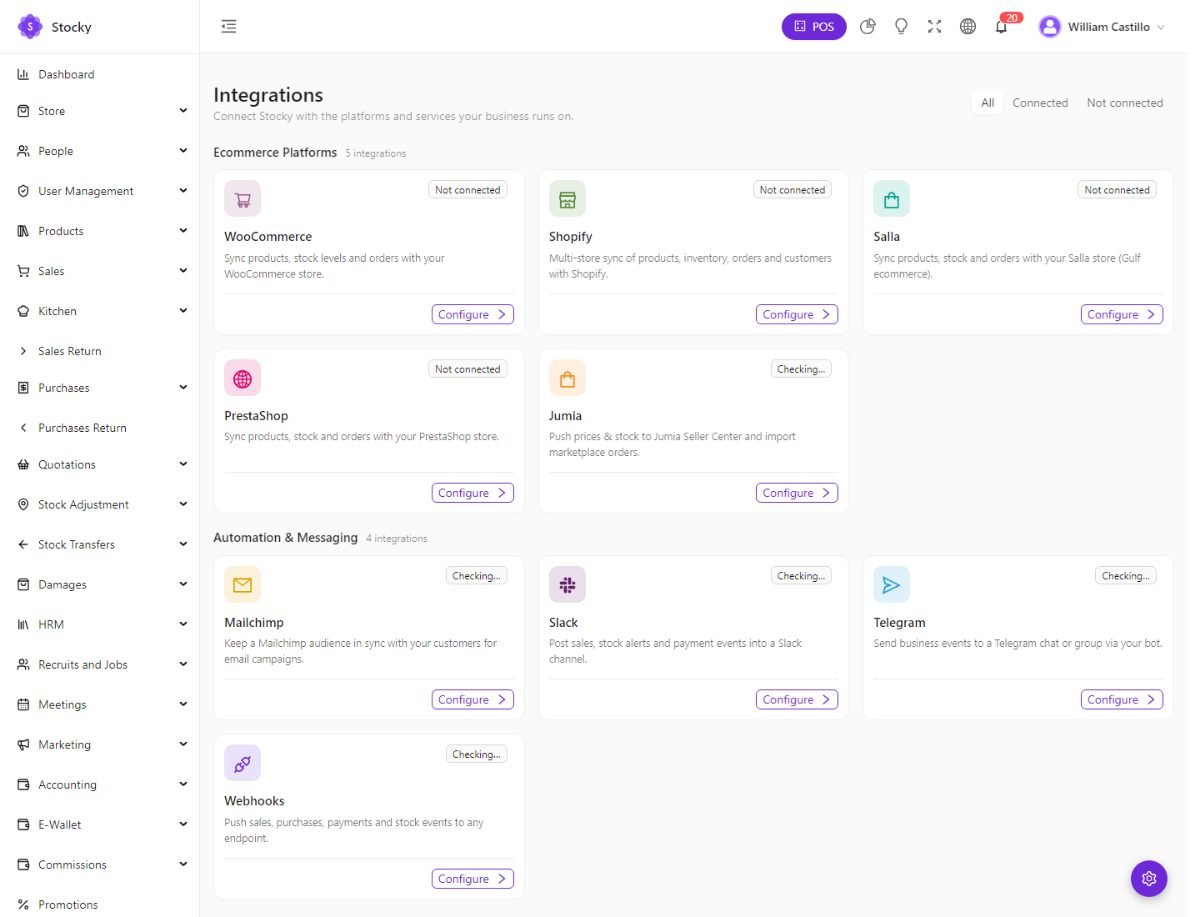Open William Castillo user dropdown arrow
This screenshot has width=1200, height=917.
point(1161,28)
